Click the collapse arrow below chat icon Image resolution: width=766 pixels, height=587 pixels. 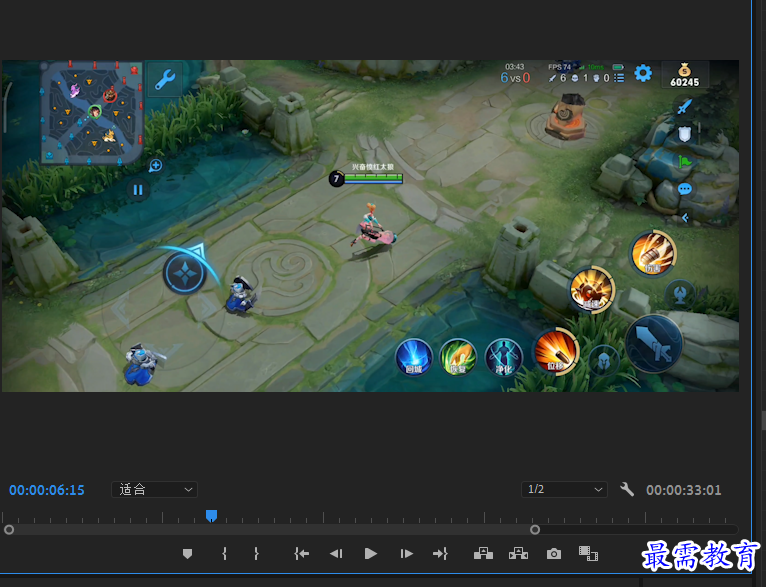tap(685, 218)
